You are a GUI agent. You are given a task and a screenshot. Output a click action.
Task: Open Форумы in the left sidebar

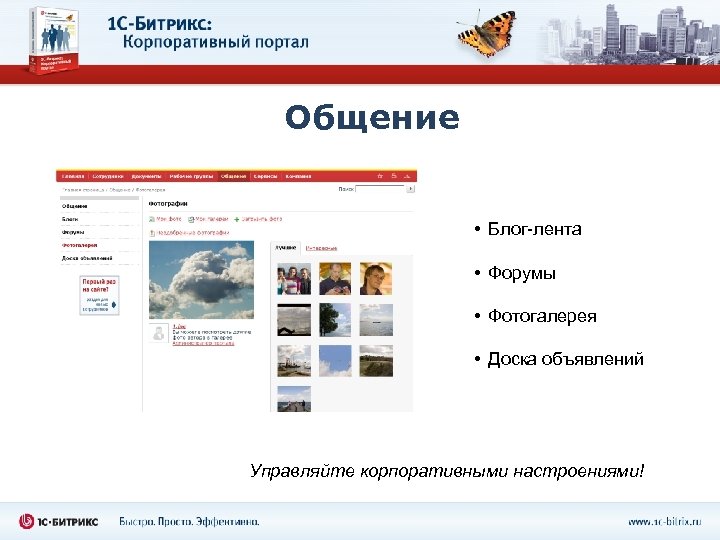point(73,232)
